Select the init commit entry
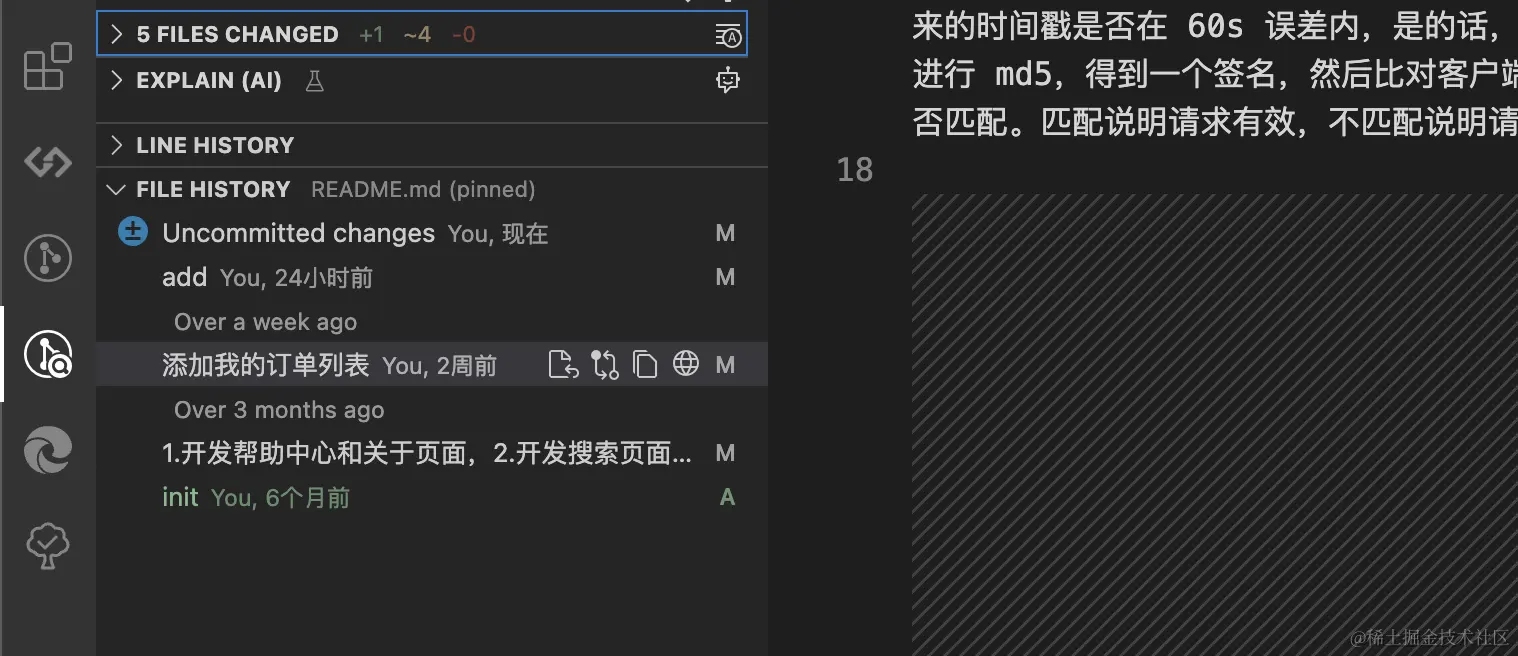 click(432, 497)
